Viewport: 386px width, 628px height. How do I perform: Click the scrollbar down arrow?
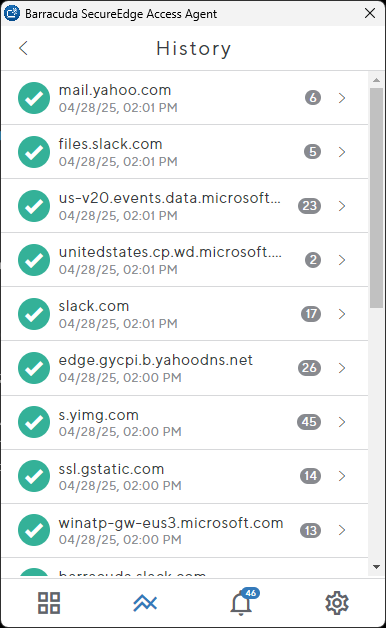[376, 567]
